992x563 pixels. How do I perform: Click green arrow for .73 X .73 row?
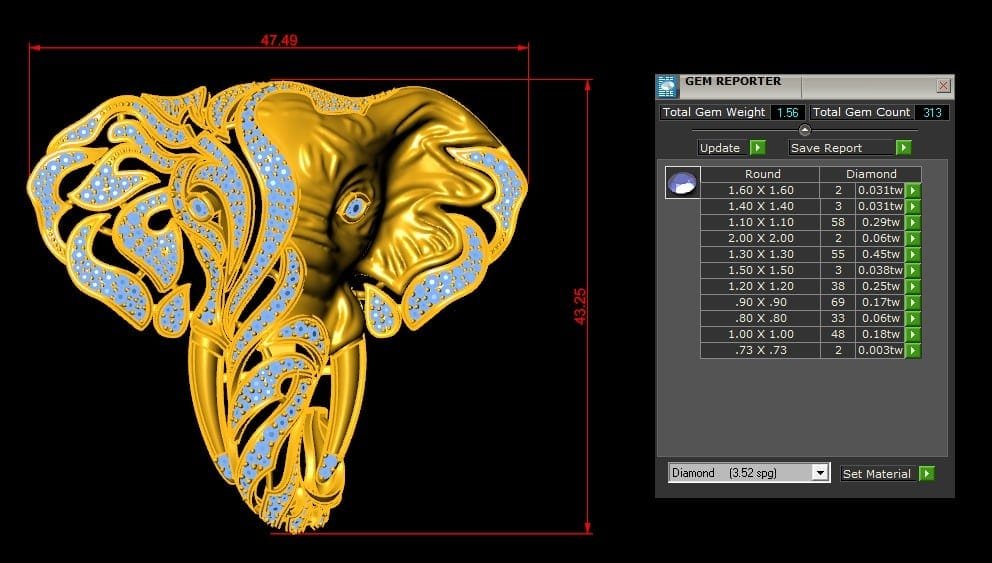[x=913, y=351]
